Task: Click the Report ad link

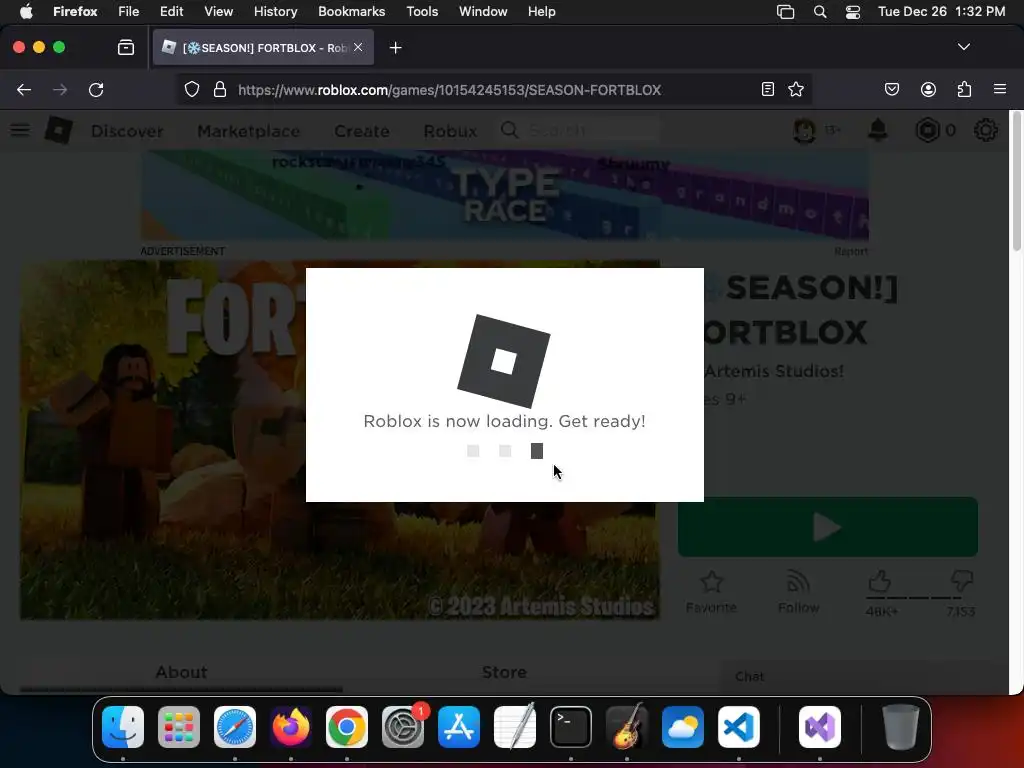Action: click(850, 251)
